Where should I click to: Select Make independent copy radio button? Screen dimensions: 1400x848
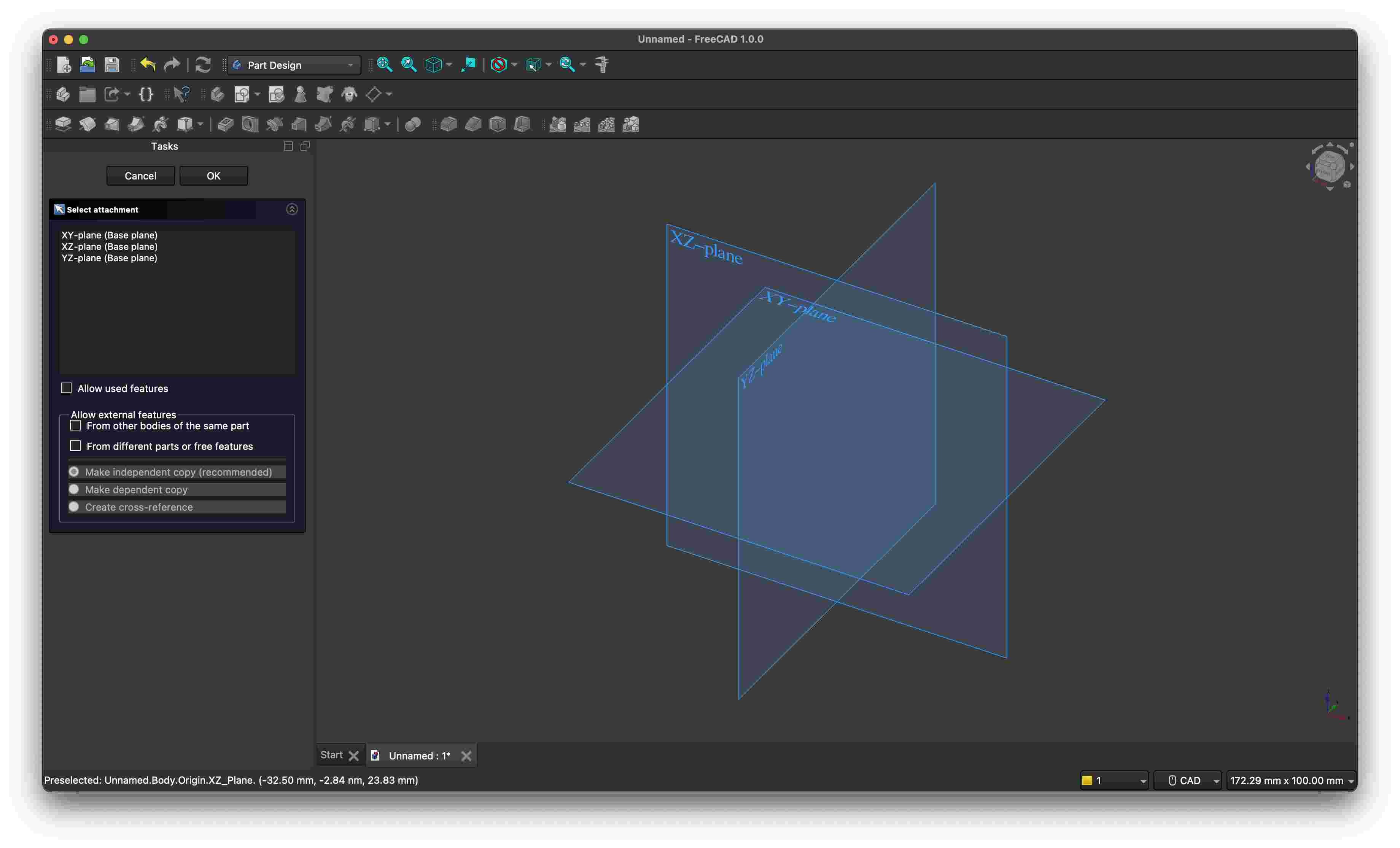[74, 472]
